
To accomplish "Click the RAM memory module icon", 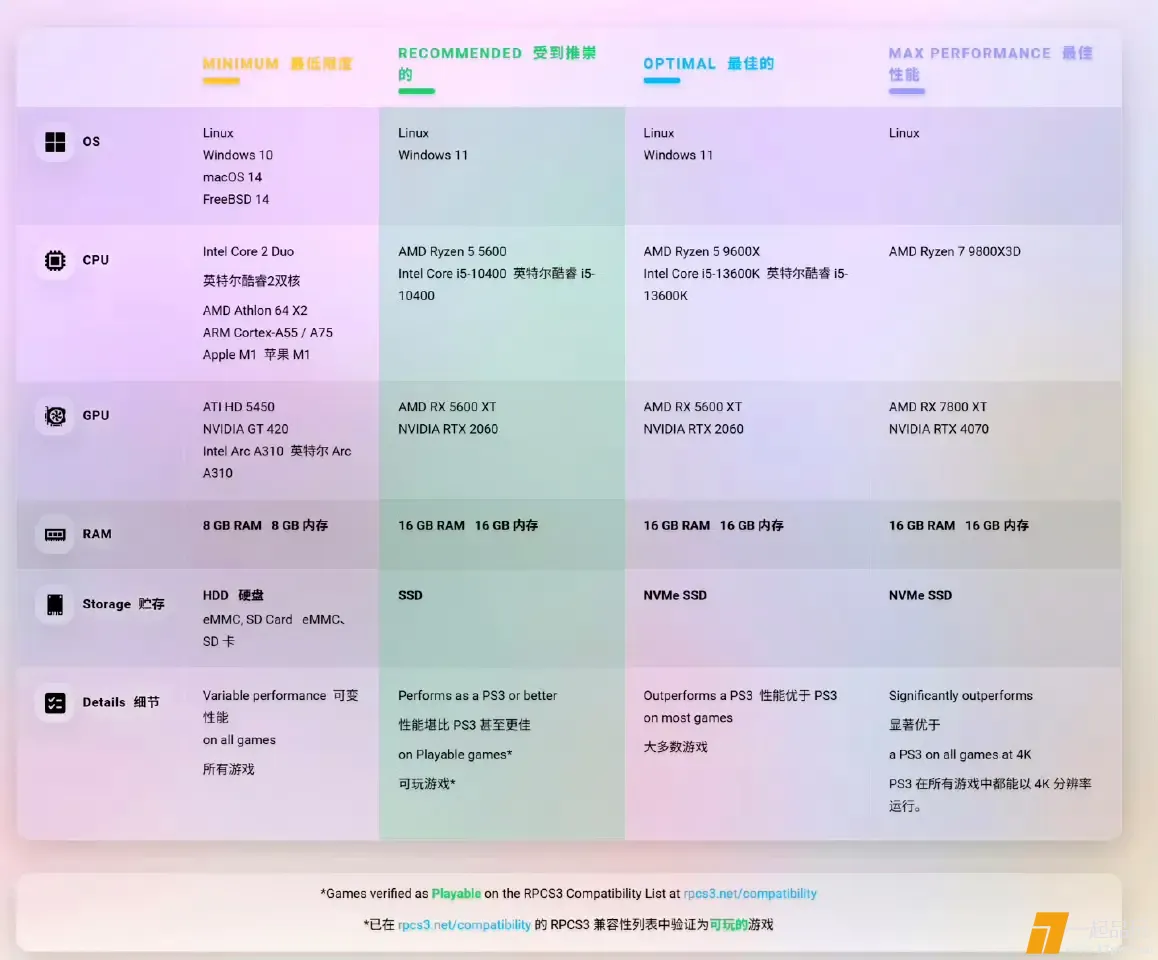I will point(55,535).
